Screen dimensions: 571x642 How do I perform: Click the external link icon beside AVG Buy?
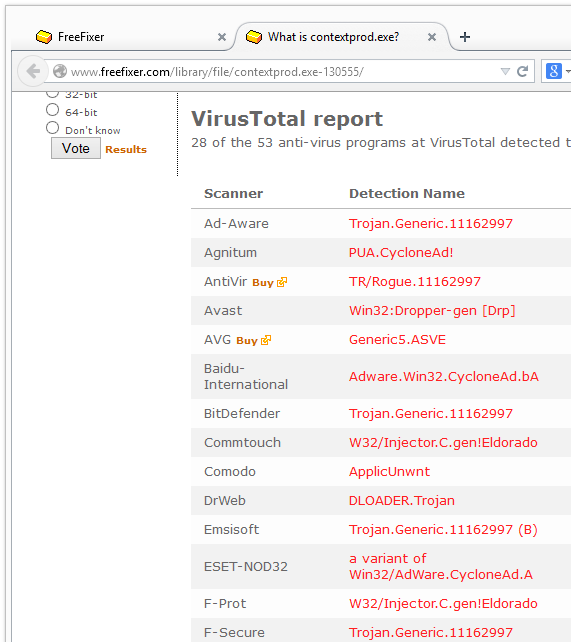(266, 340)
